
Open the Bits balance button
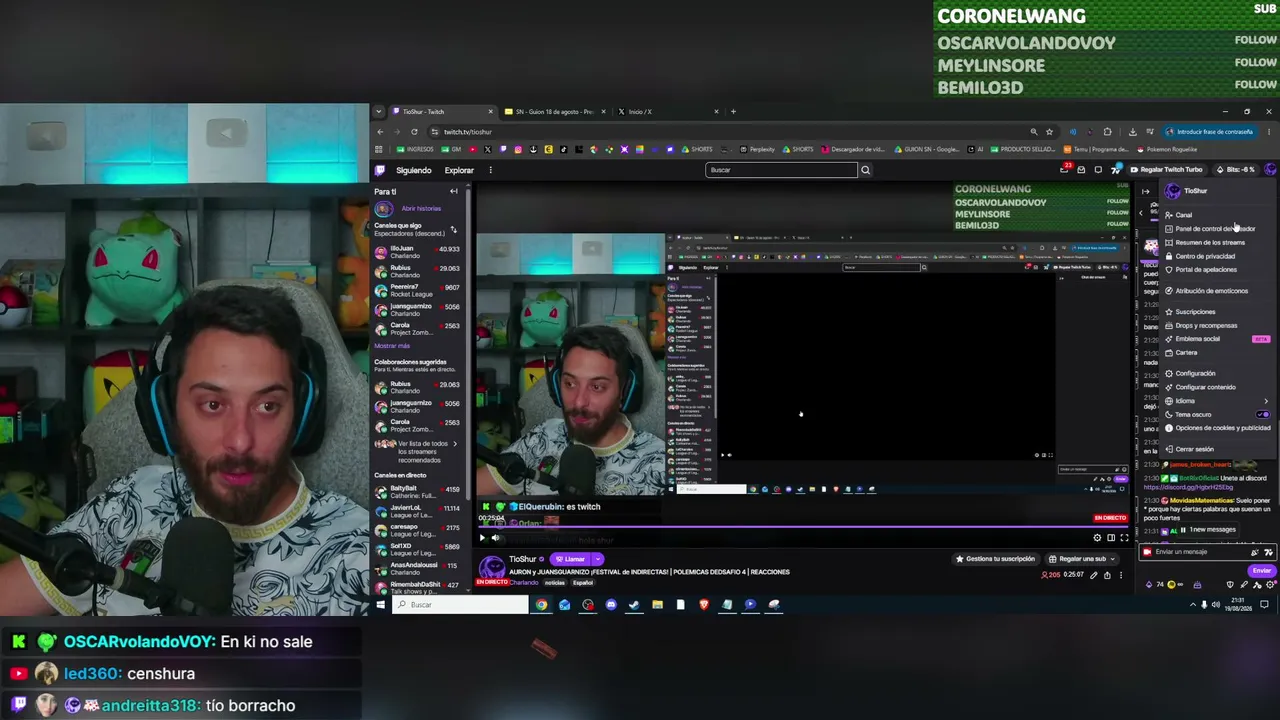[1236, 170]
